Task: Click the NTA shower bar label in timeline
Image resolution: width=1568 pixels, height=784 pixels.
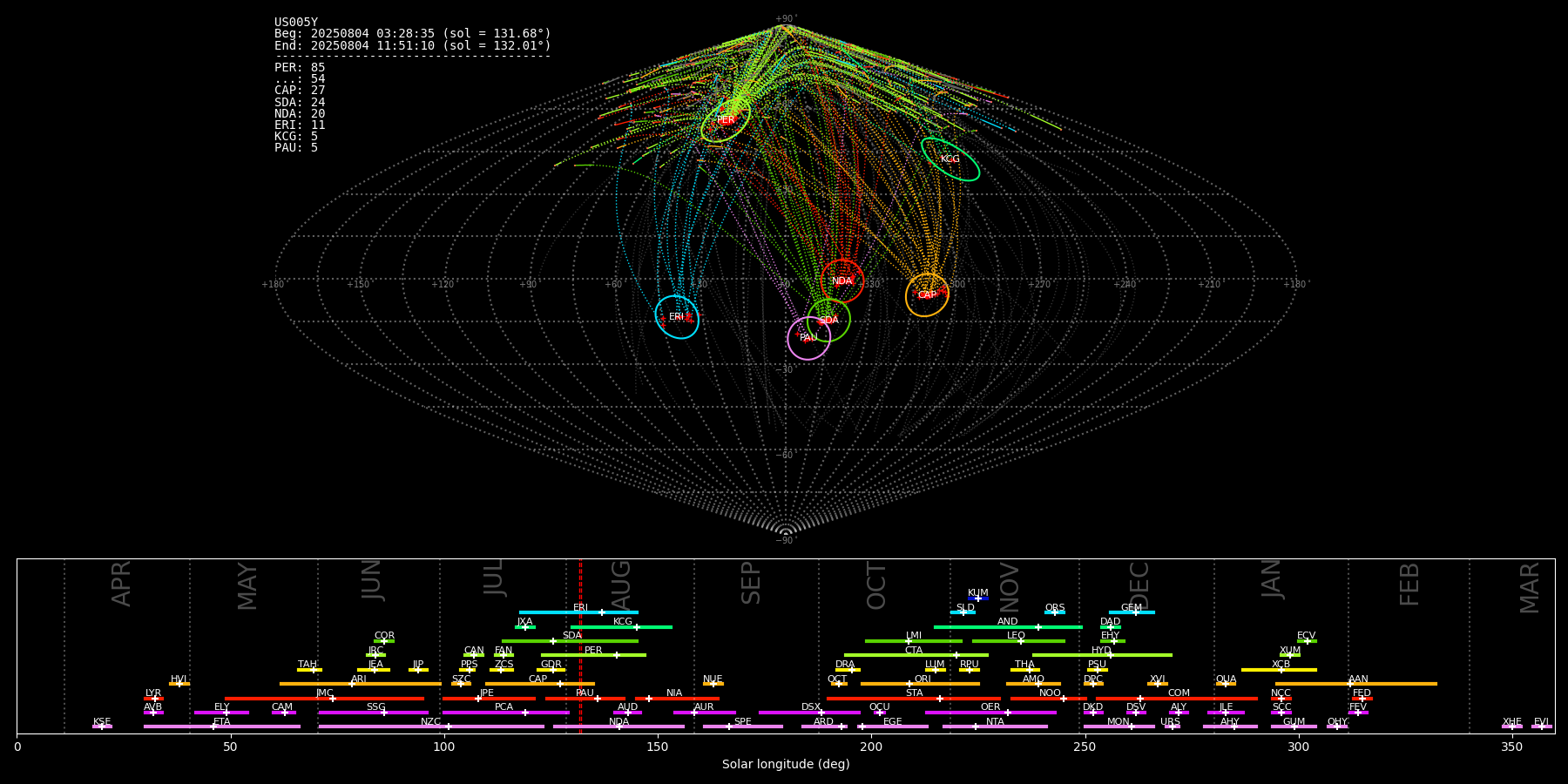Action: pyautogui.click(x=995, y=721)
